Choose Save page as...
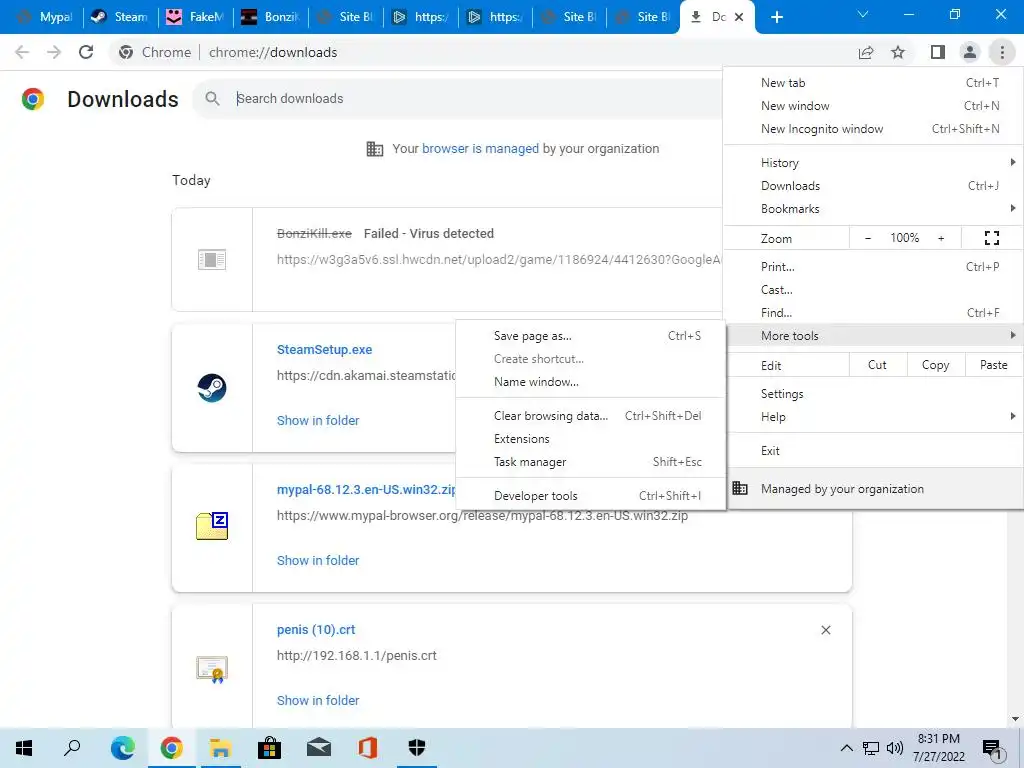1024x768 pixels. (590, 336)
